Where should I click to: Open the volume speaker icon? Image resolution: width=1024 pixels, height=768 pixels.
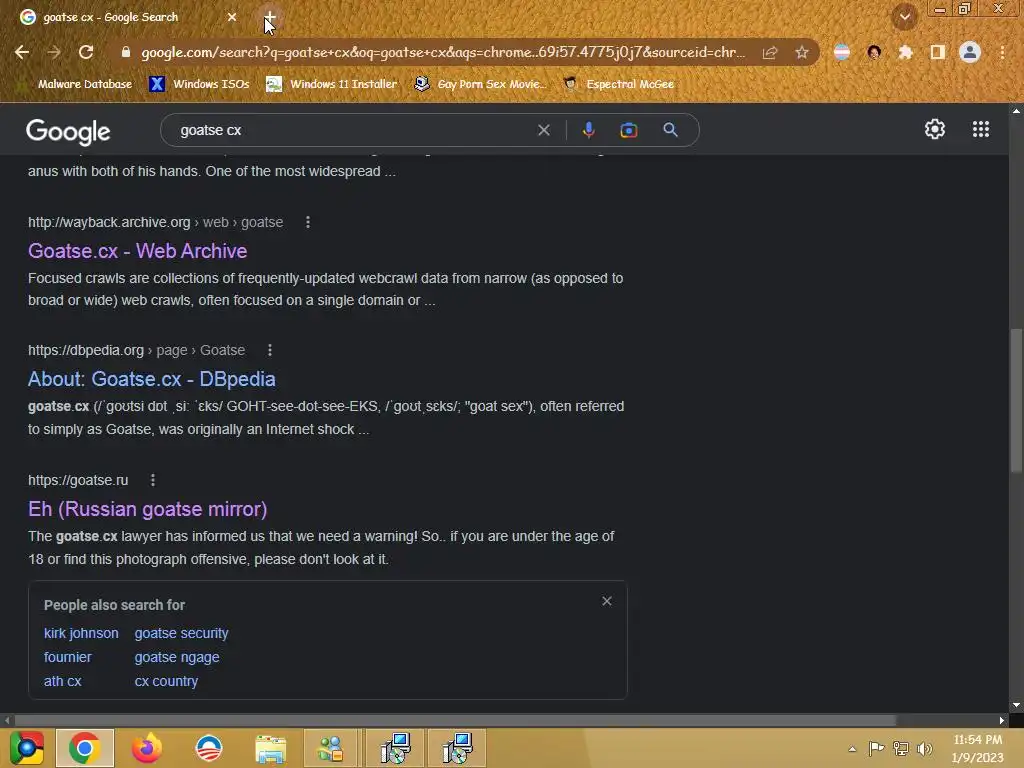(924, 749)
